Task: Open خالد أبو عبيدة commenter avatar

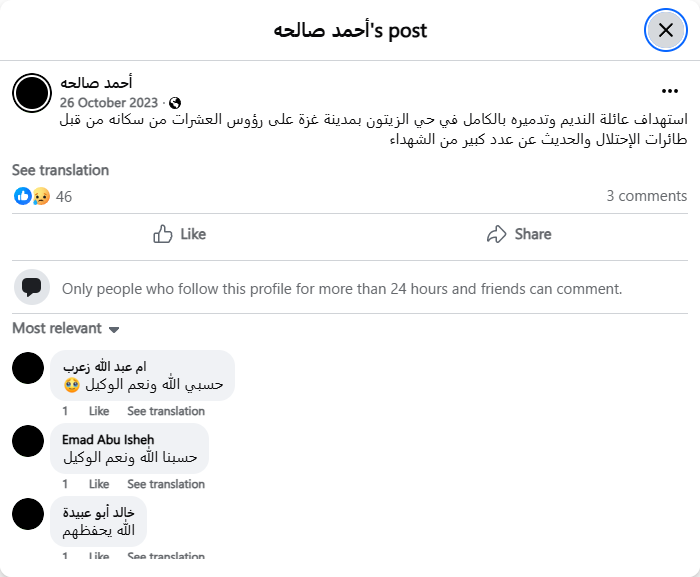Action: (28, 514)
